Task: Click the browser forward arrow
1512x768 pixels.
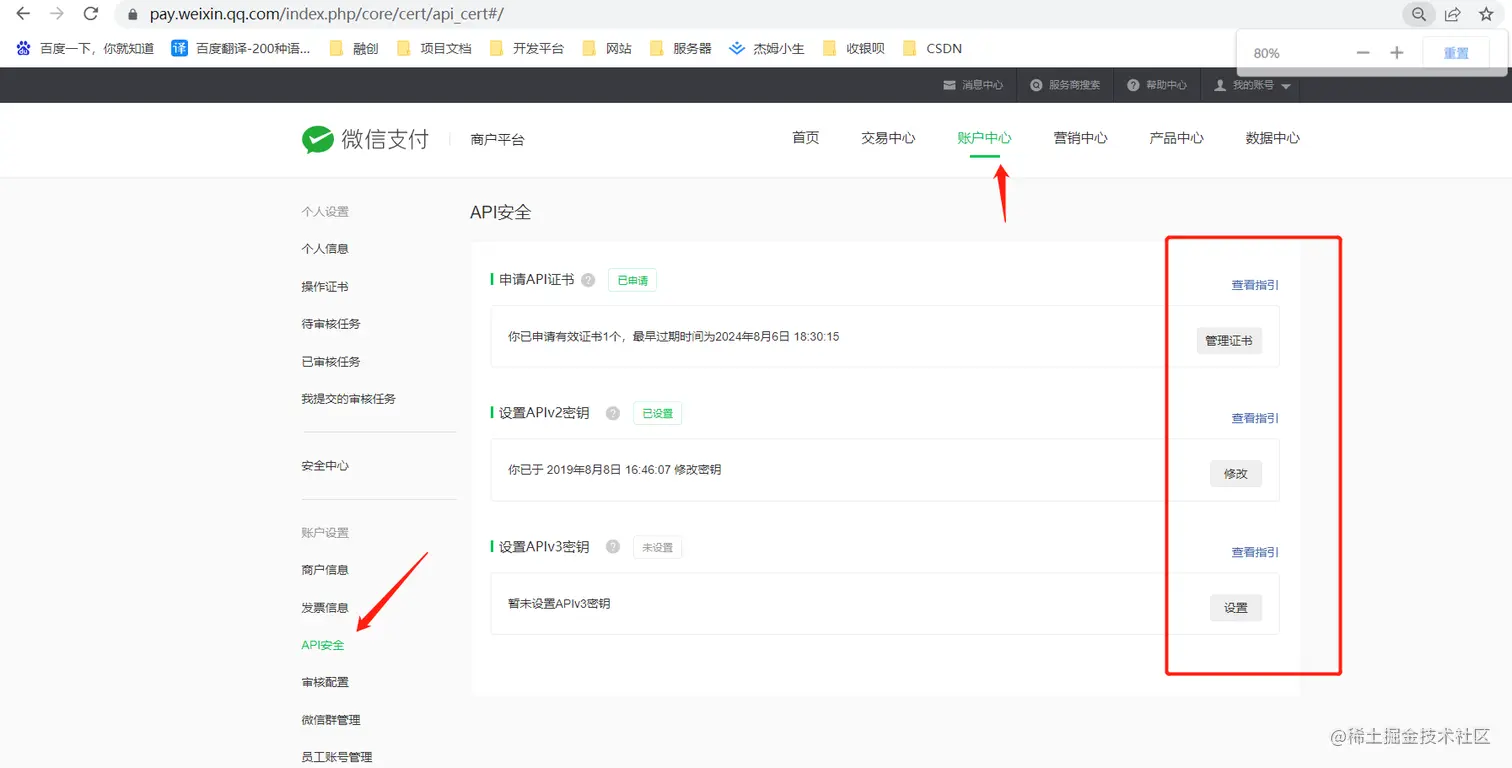Action: (57, 14)
